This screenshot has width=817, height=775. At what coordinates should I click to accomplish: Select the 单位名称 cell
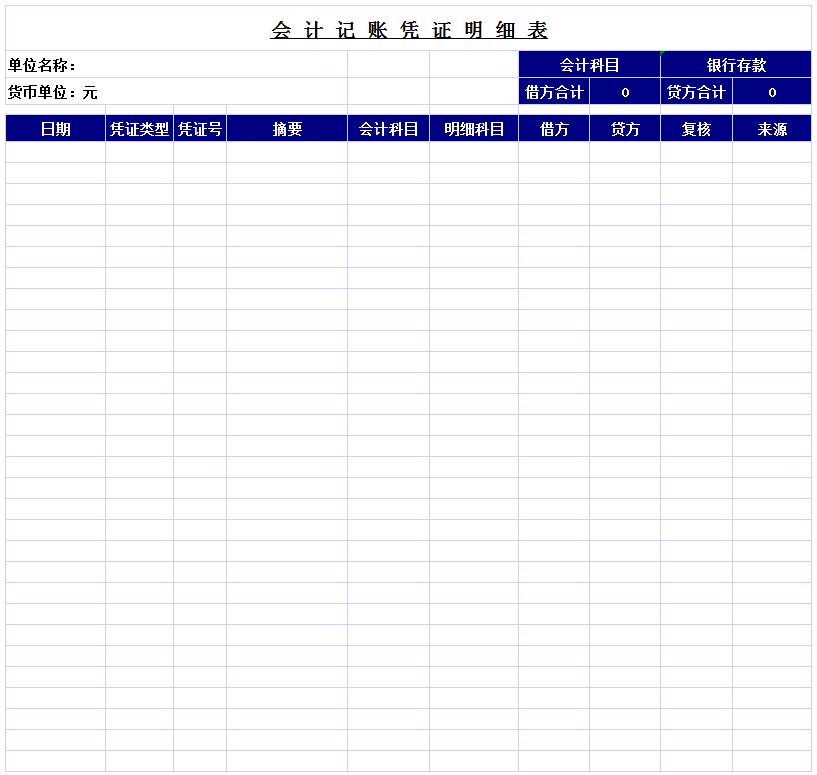click(x=177, y=65)
